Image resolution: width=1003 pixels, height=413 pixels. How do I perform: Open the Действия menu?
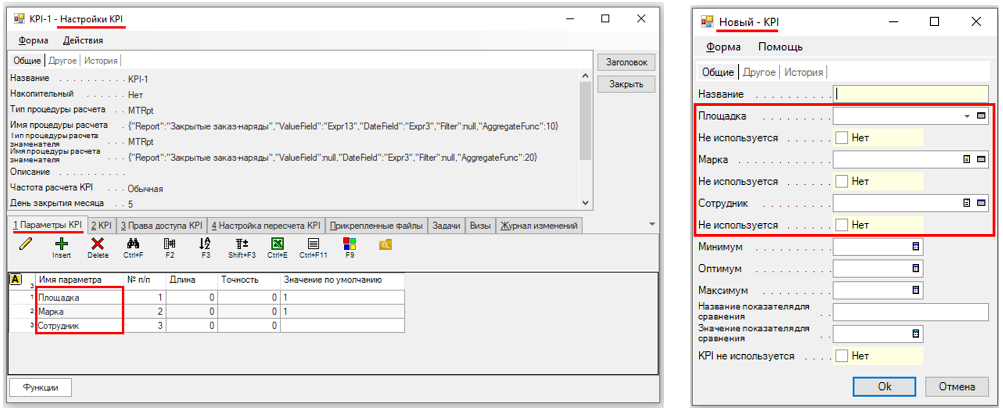pos(83,40)
